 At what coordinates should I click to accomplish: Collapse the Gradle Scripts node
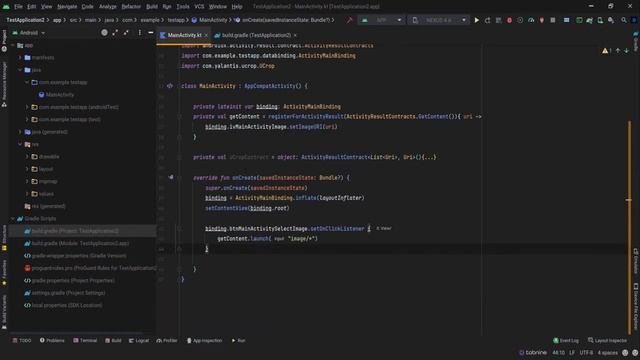(13, 218)
